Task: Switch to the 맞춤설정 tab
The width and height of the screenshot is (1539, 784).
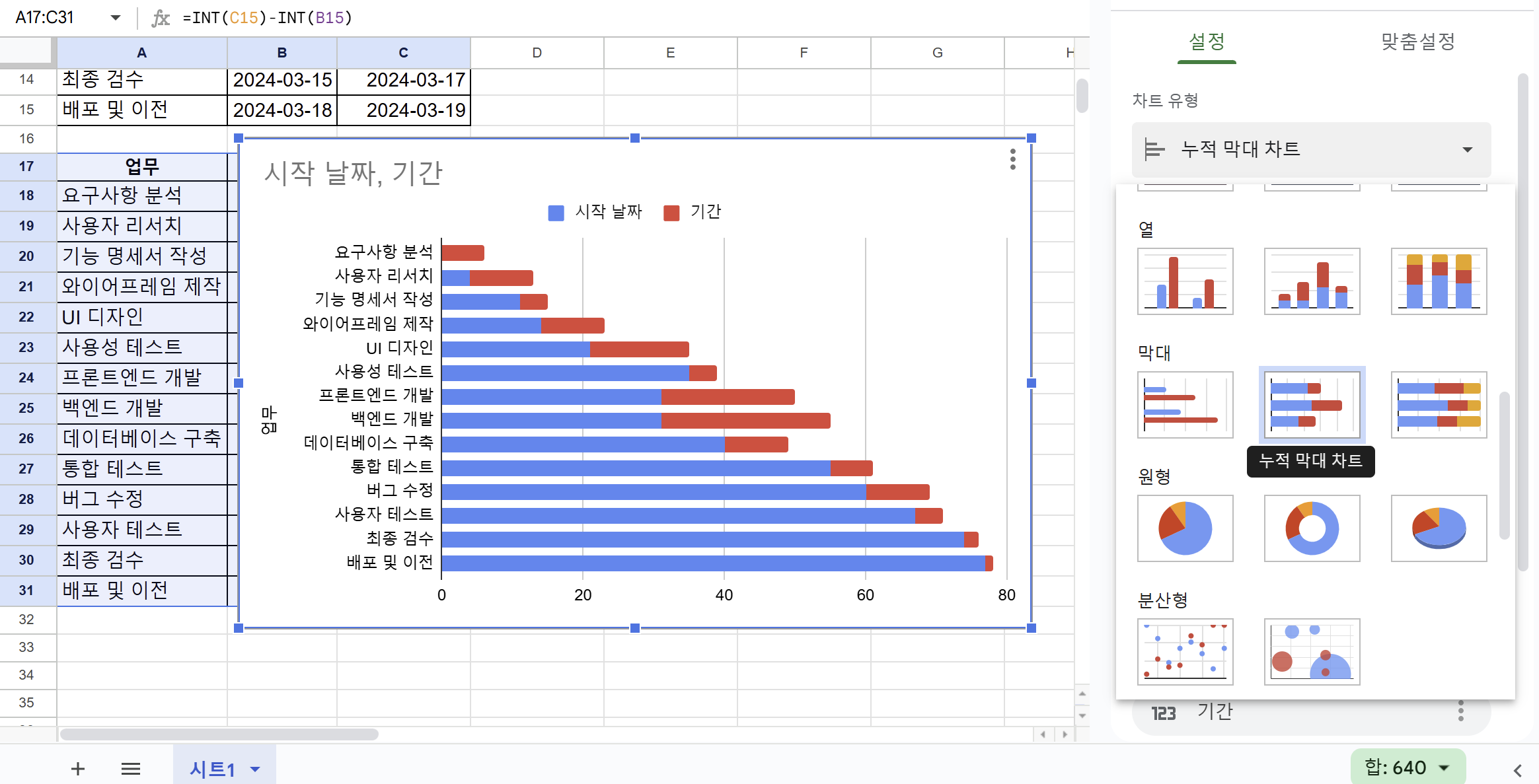Action: point(1418,42)
